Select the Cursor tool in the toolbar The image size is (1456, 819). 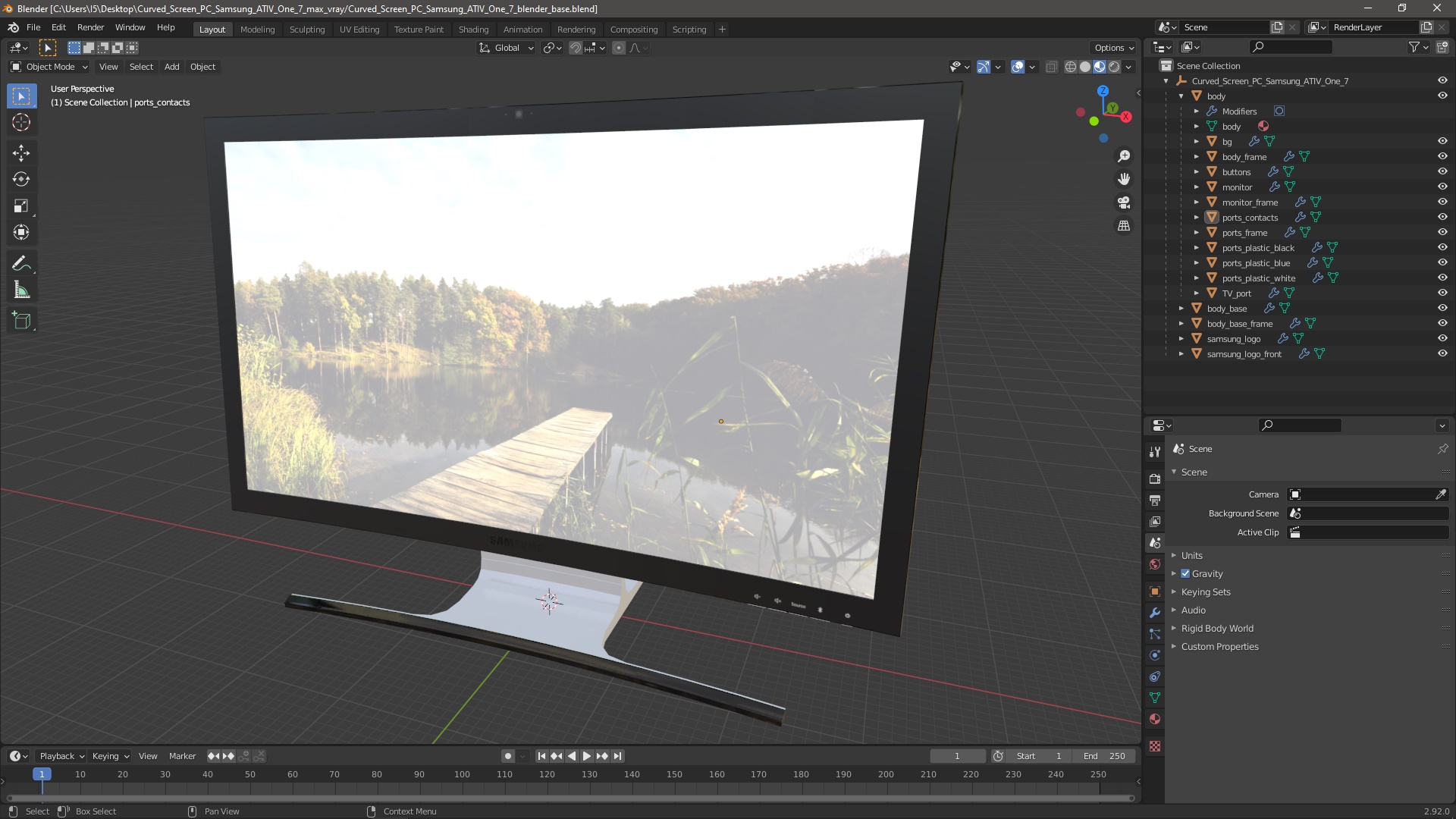pyautogui.click(x=21, y=122)
